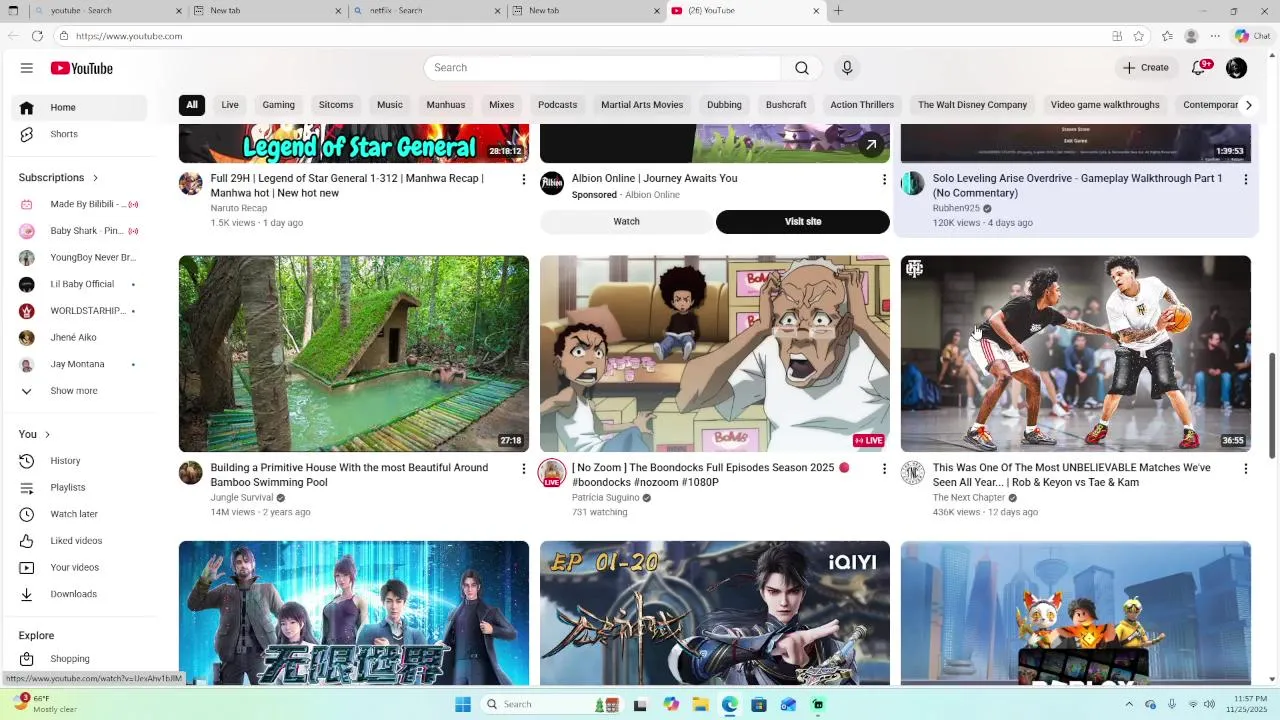Switch to the youtube - Search browser tab
Viewport: 1280px width, 720px height.
pos(106,11)
